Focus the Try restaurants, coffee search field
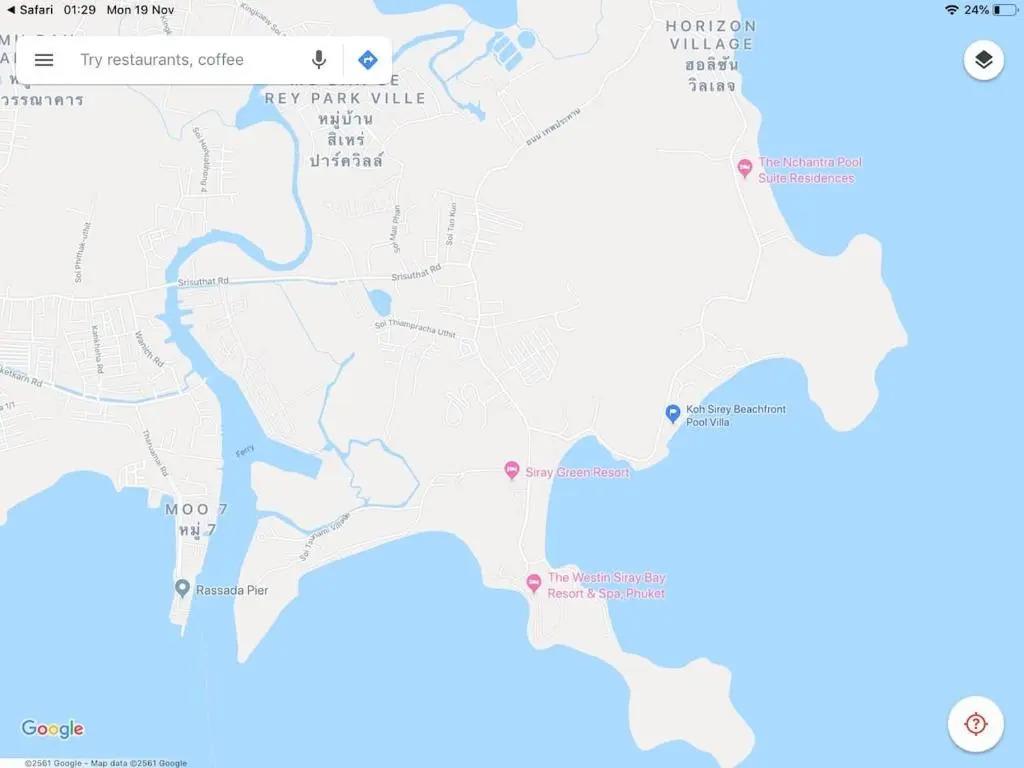Screen dimensions: 1024x768 tap(189, 60)
